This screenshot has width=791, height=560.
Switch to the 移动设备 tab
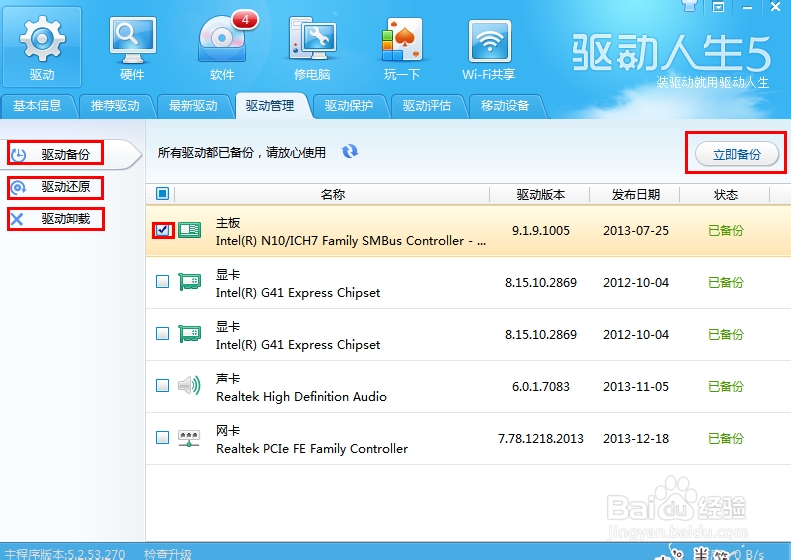pos(505,106)
